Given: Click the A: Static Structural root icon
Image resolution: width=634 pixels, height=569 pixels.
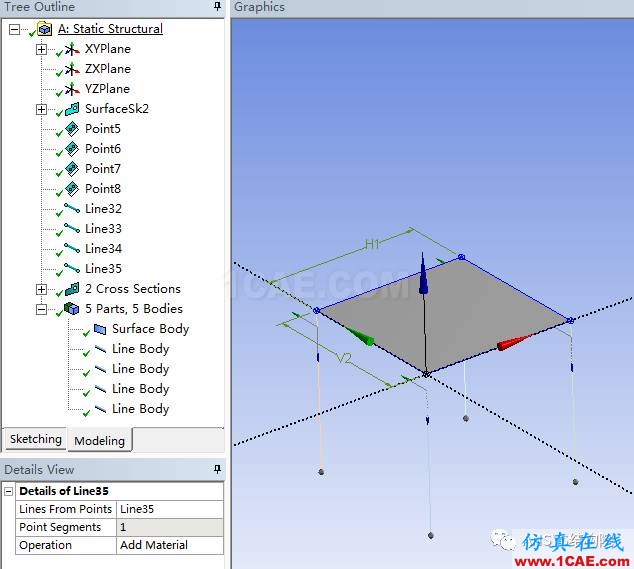Looking at the screenshot, I should point(44,29).
